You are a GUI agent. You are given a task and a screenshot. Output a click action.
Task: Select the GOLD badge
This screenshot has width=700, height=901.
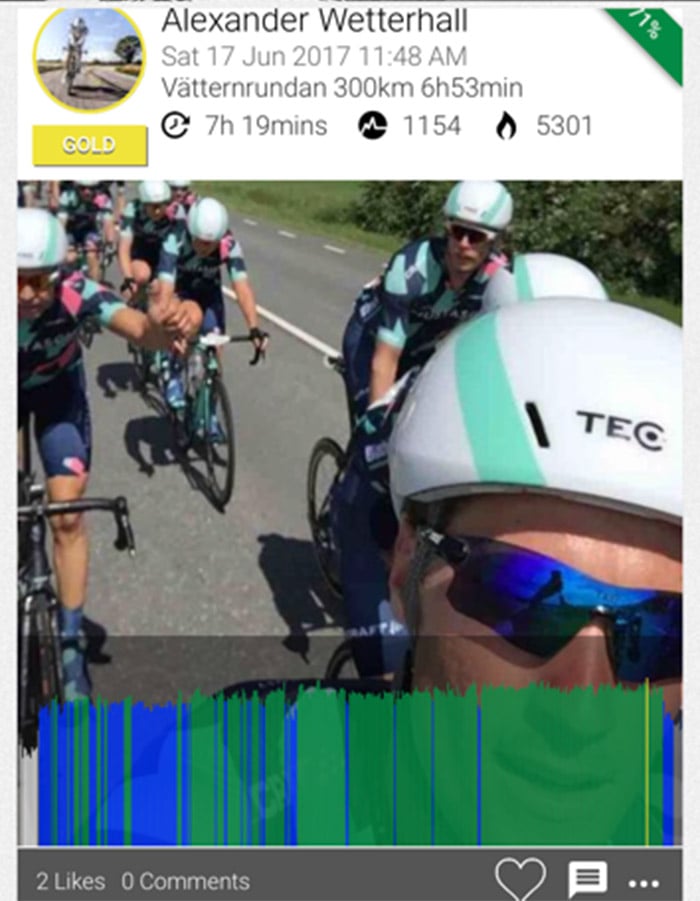point(90,145)
